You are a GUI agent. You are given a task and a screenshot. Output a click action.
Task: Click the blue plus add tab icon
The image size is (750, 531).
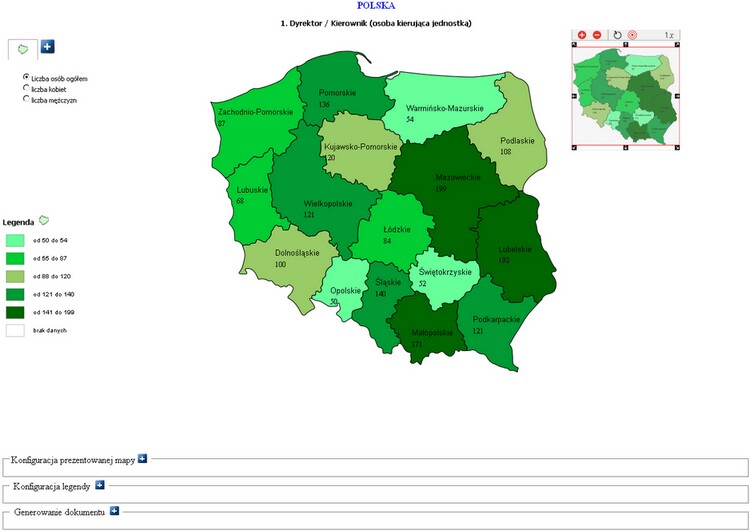pos(48,46)
